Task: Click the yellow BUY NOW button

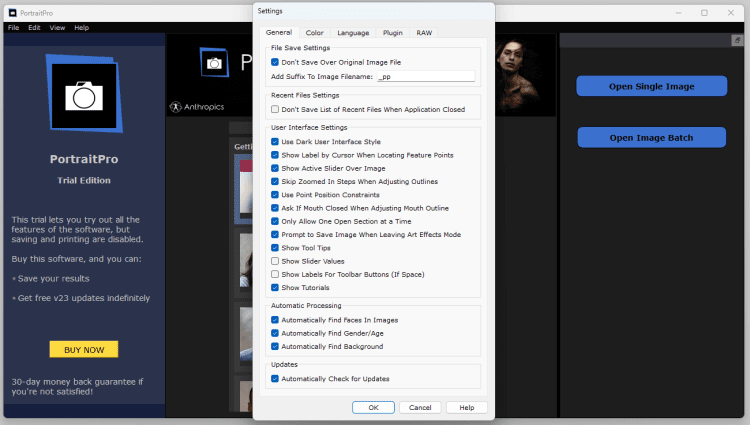Action: point(84,349)
